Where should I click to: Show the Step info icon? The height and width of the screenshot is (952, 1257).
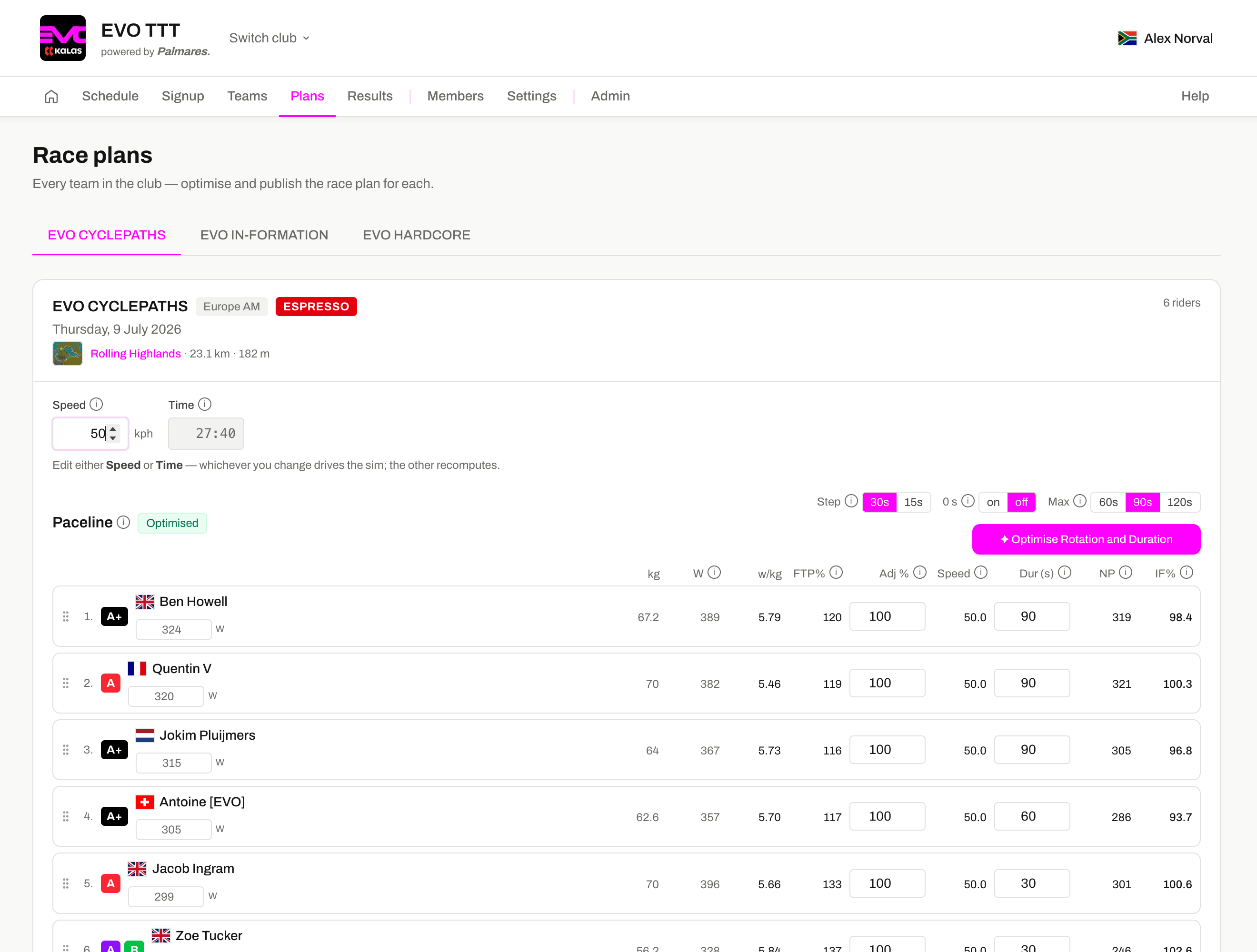pyautogui.click(x=851, y=501)
